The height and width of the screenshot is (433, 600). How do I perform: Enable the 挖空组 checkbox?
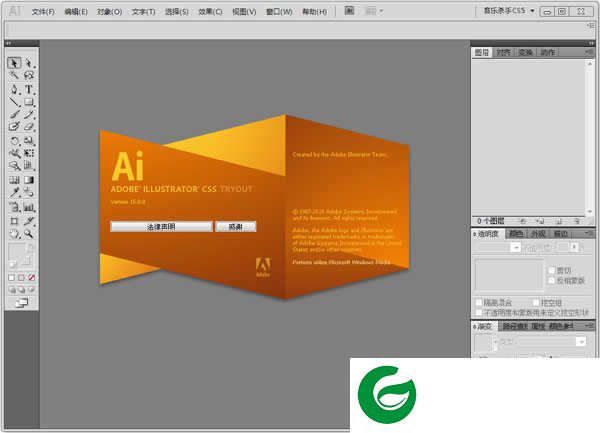(x=536, y=303)
